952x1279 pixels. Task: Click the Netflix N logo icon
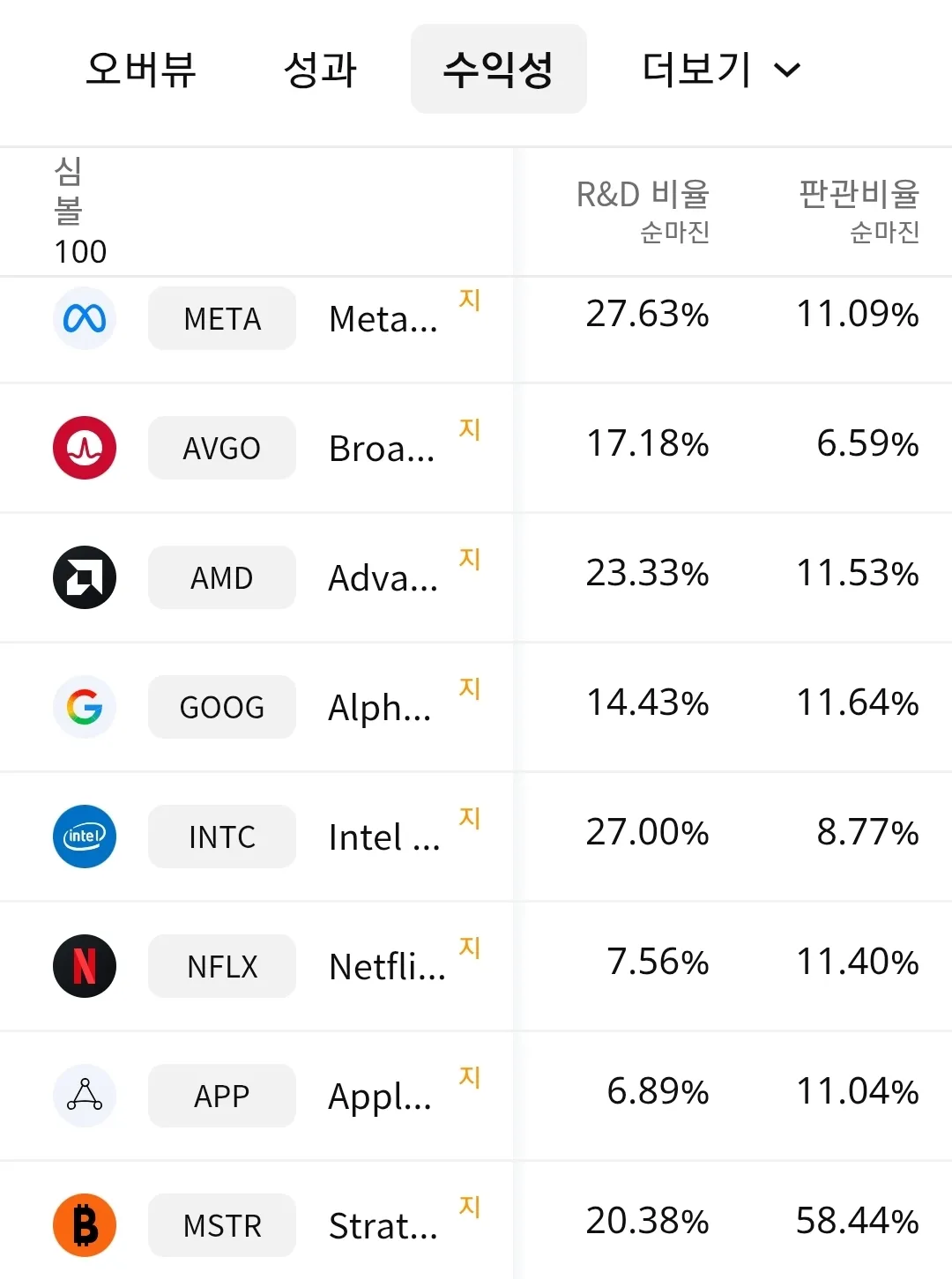tap(85, 966)
